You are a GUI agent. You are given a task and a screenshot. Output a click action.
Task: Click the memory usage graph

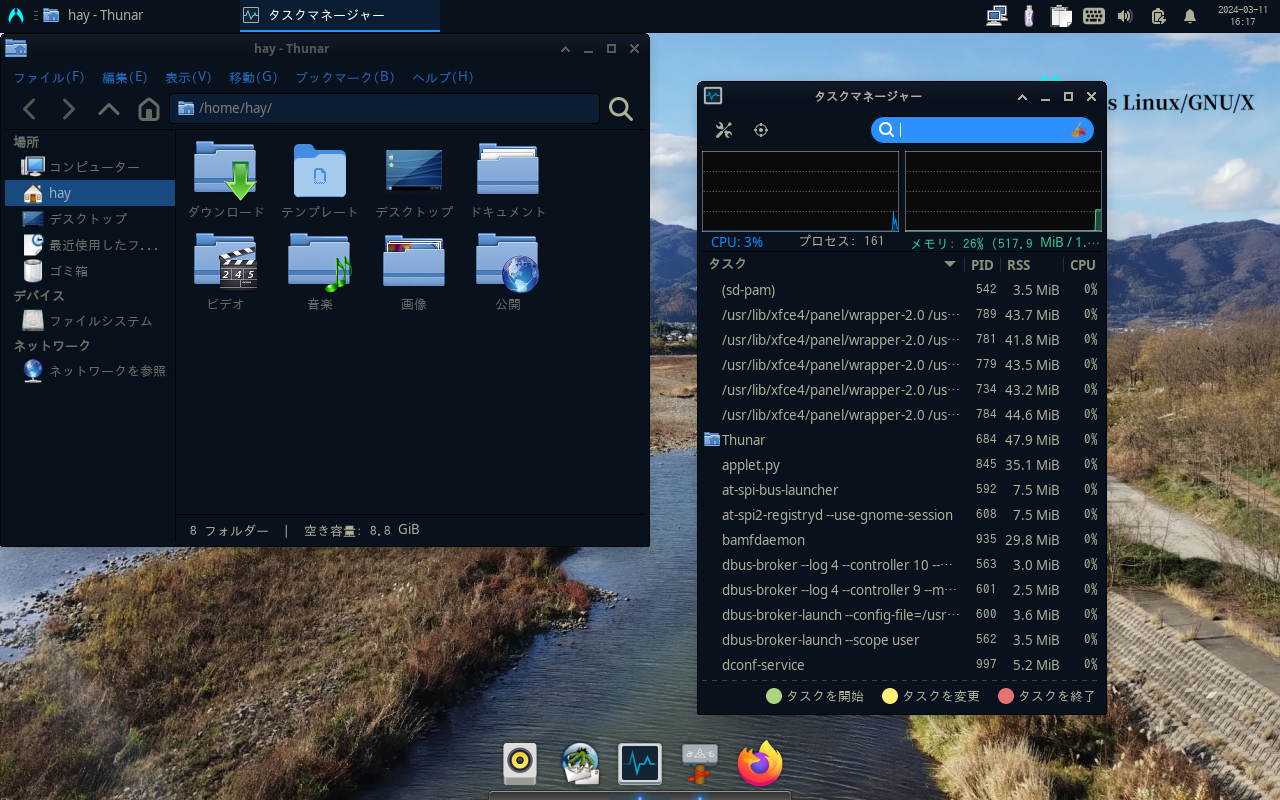(1003, 191)
